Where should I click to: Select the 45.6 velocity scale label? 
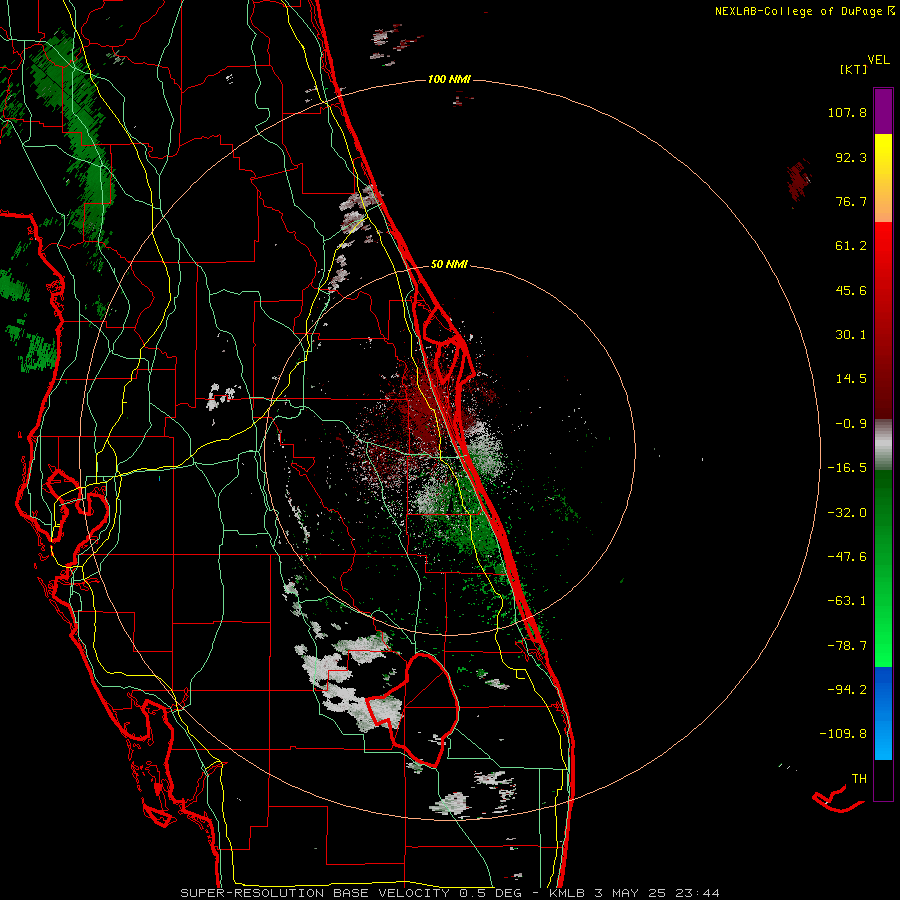851,290
